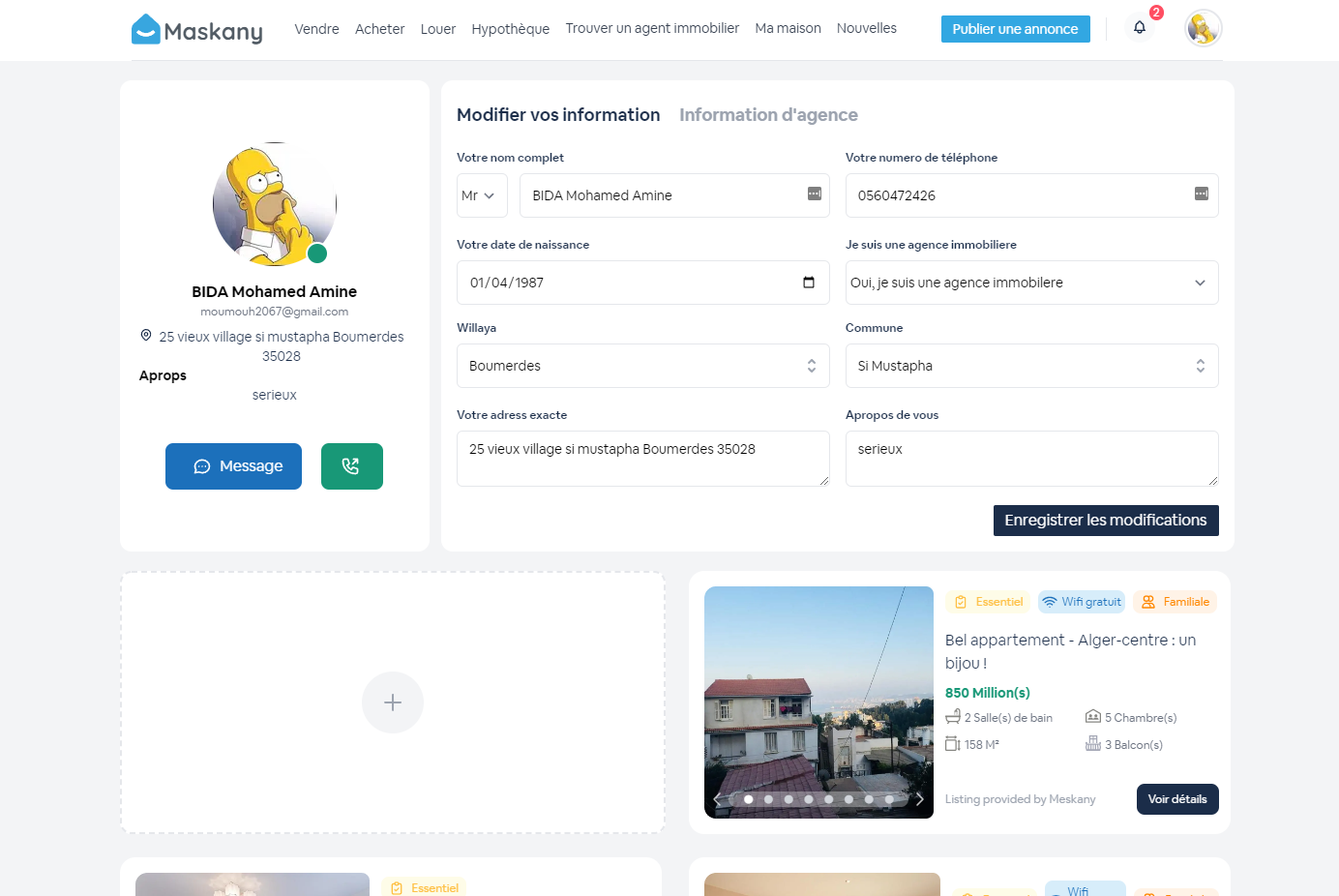The image size is (1339, 896).
Task: Go to the next listing photo
Action: pos(920,799)
